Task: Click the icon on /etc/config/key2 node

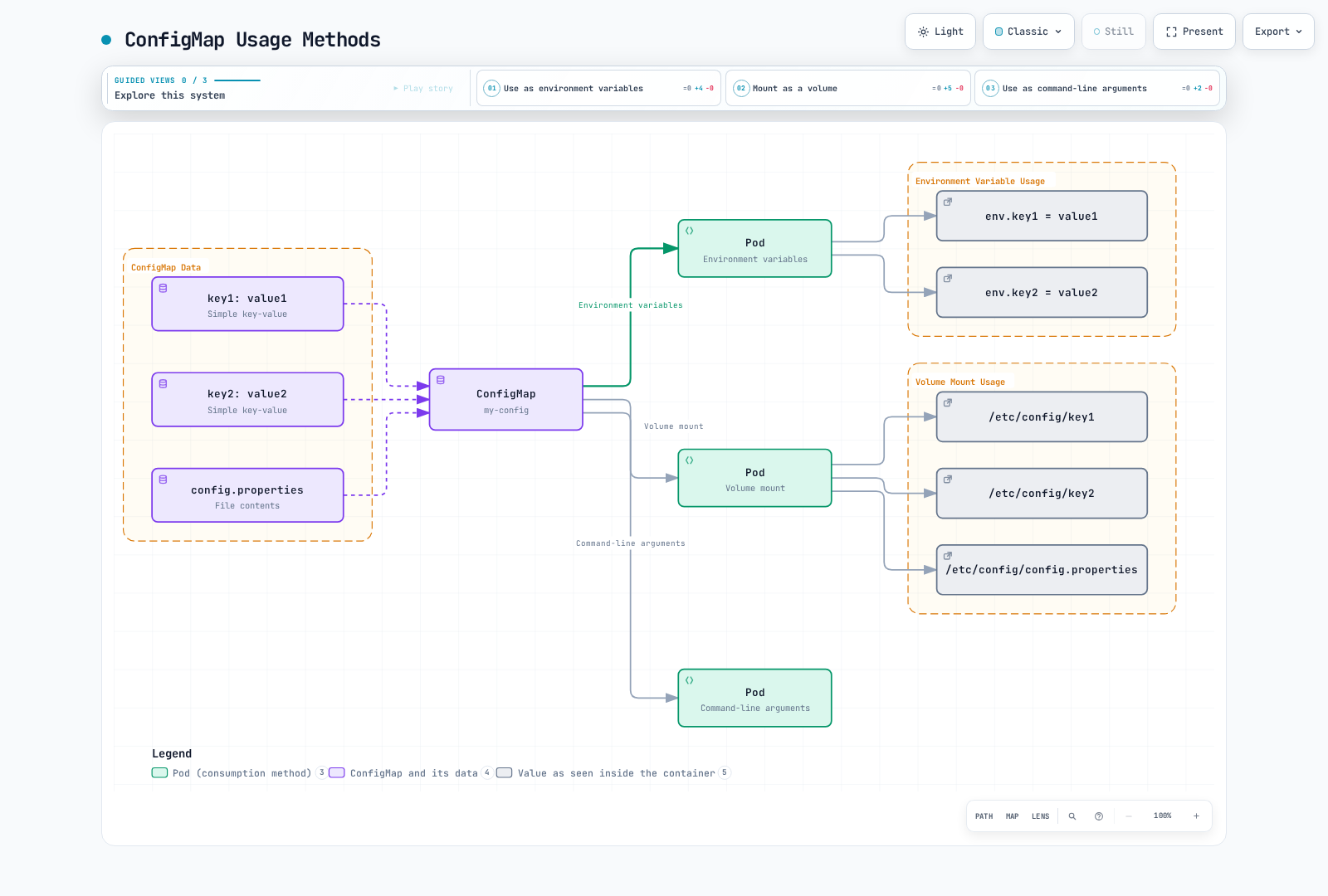Action: click(x=948, y=479)
